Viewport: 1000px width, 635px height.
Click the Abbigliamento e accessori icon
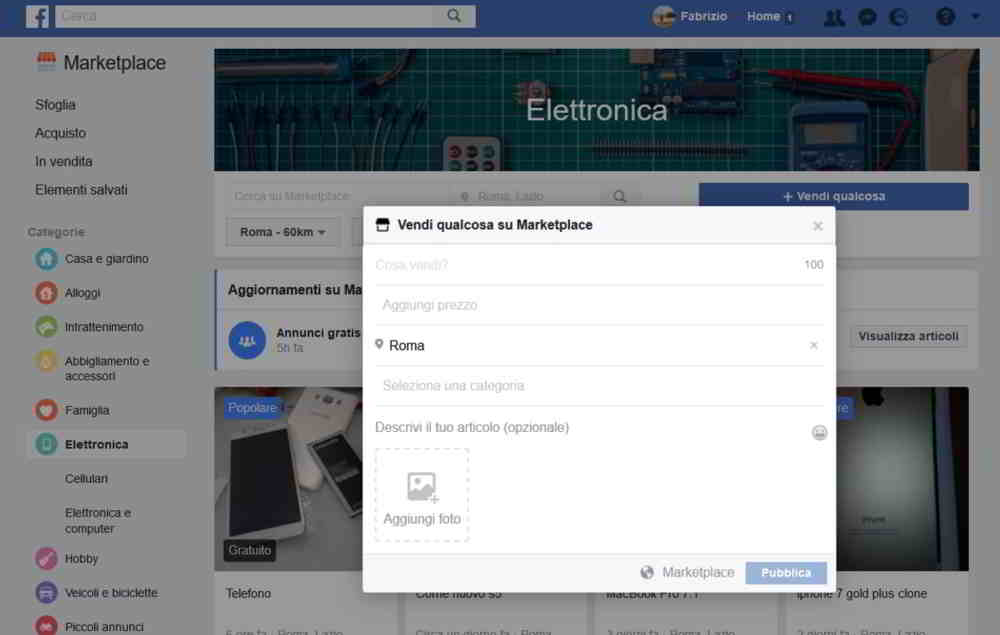click(x=46, y=361)
